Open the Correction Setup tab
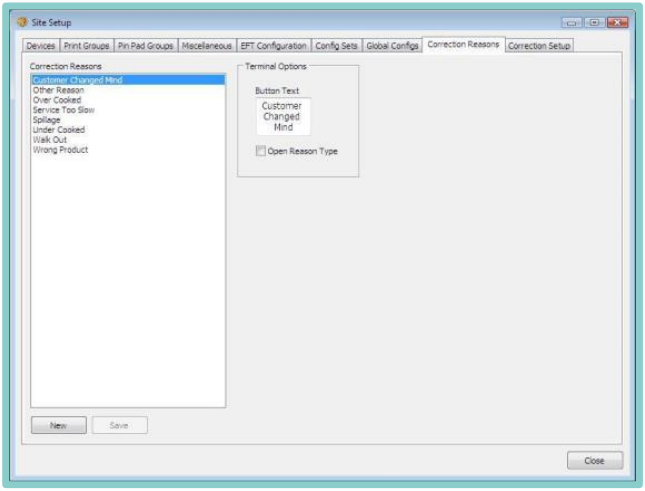645x491 pixels. click(539, 46)
